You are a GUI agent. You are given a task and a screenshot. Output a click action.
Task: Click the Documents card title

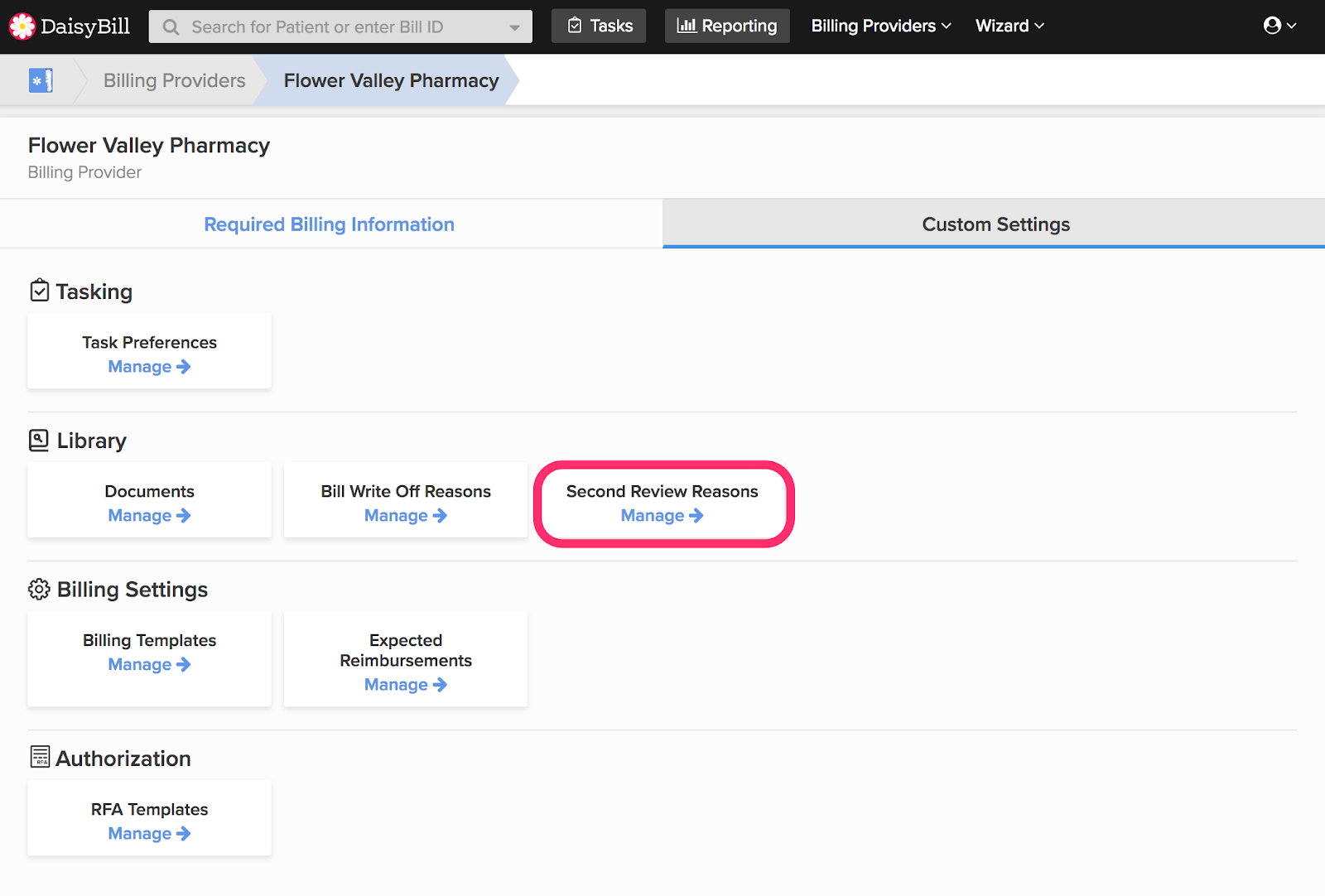(x=149, y=491)
